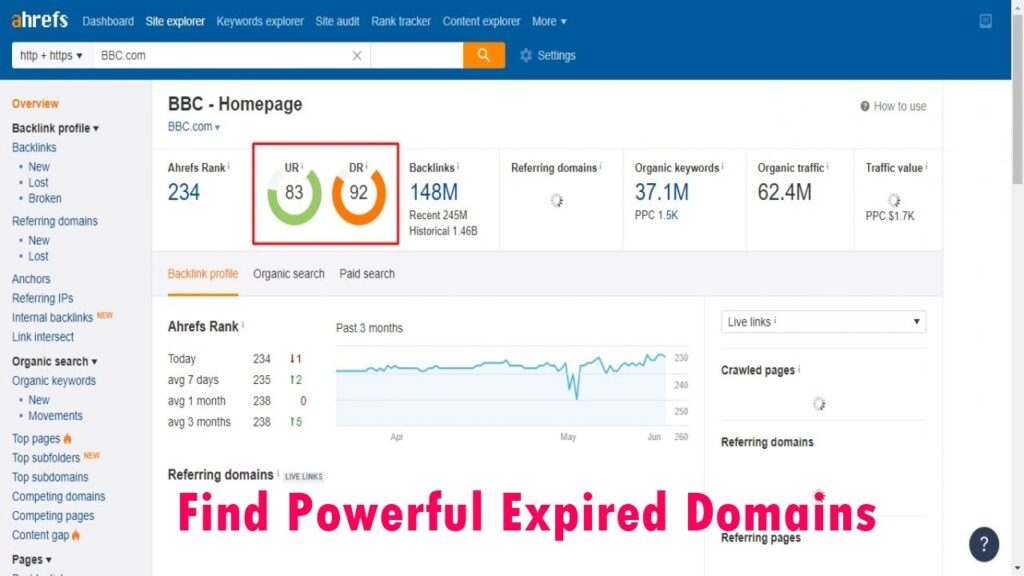
Task: Click info icon beside Ahrefs Rank metric
Action: coord(229,167)
